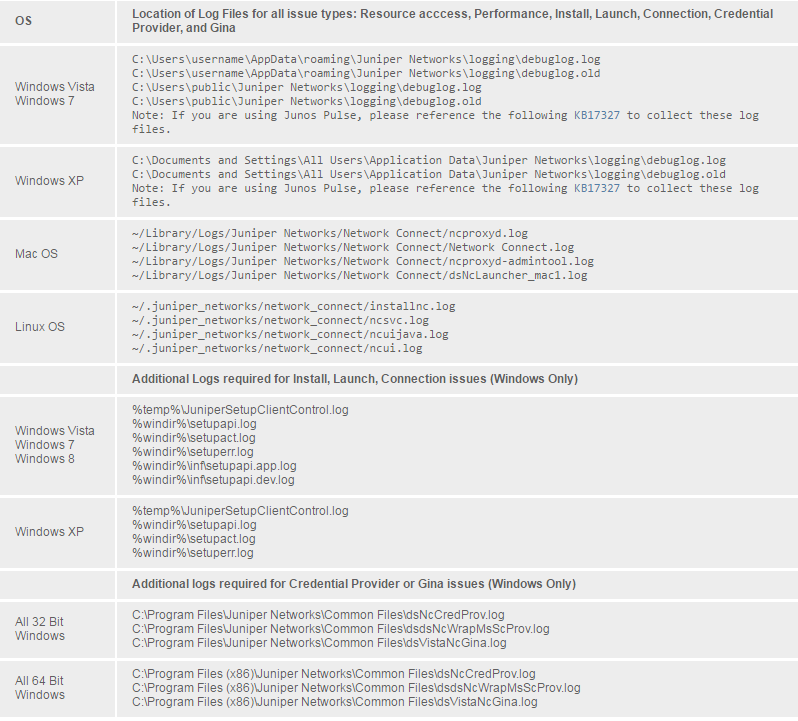The width and height of the screenshot is (798, 721).
Task: Select the 'Network Connect.log' Mac path
Action: 353,247
